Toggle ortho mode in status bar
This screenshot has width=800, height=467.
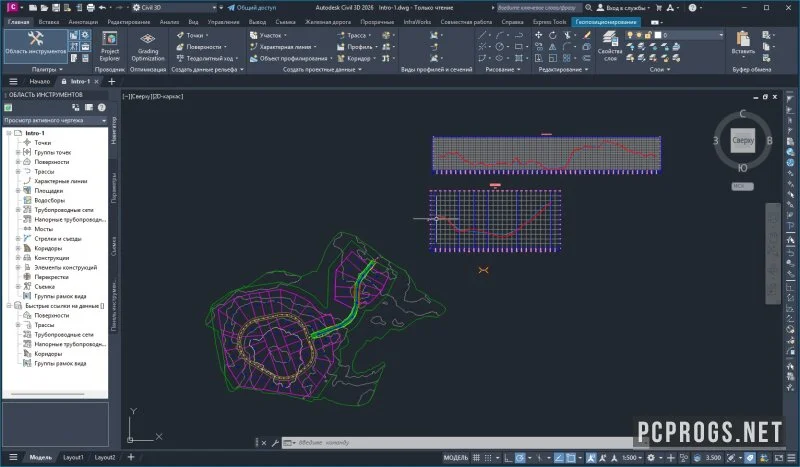pyautogui.click(x=508, y=457)
